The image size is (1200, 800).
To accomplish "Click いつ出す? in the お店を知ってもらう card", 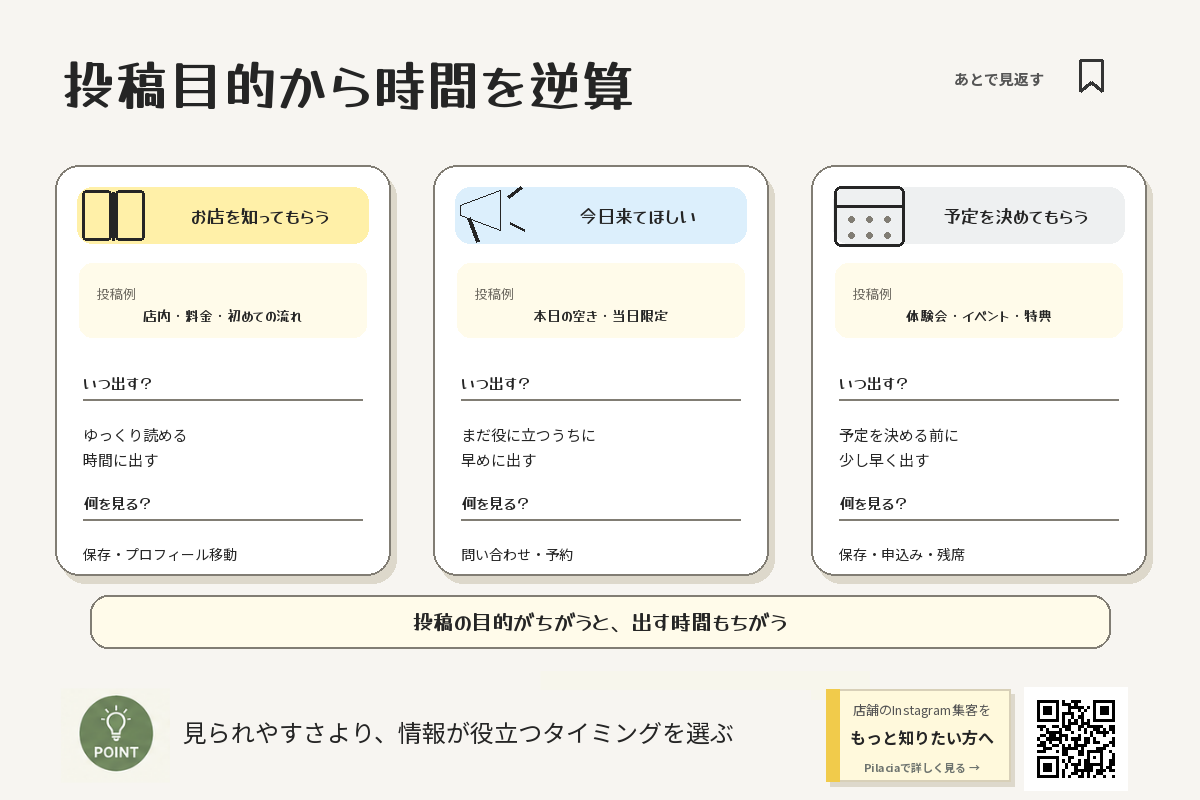I will (x=118, y=384).
